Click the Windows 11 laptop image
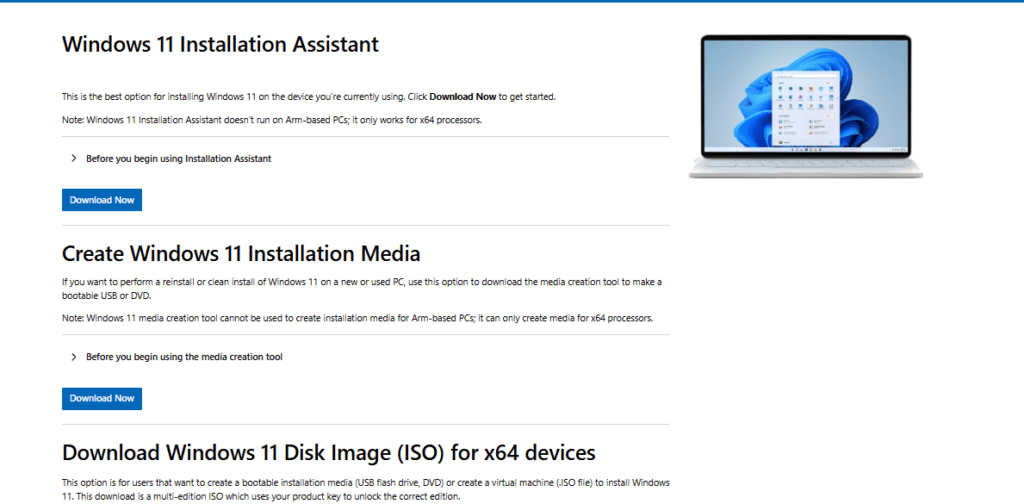Screen dimensions: 1024x504 (x=806, y=106)
